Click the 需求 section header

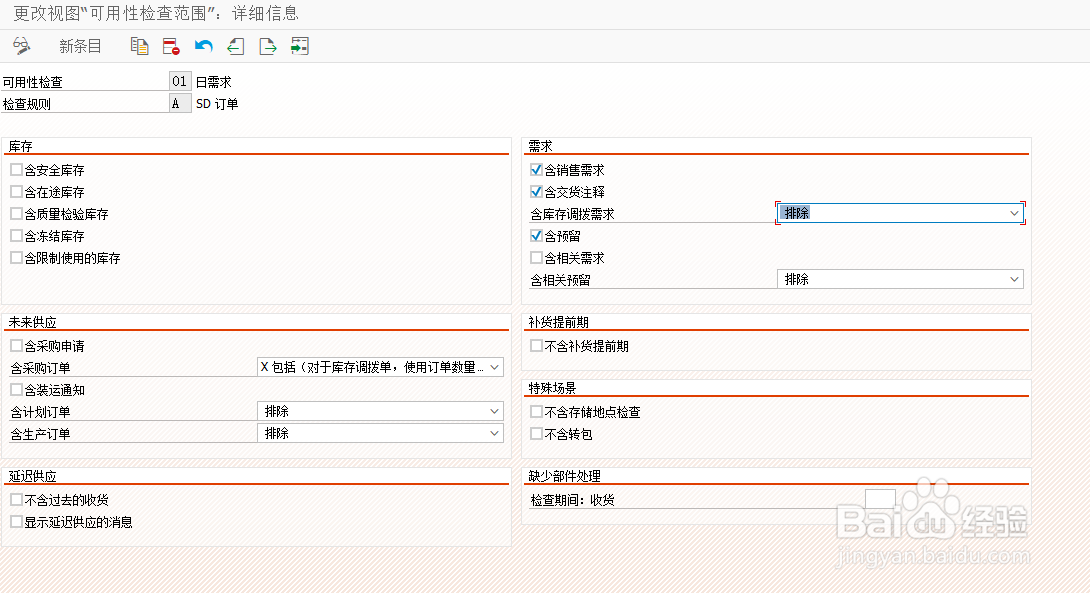[x=540, y=146]
